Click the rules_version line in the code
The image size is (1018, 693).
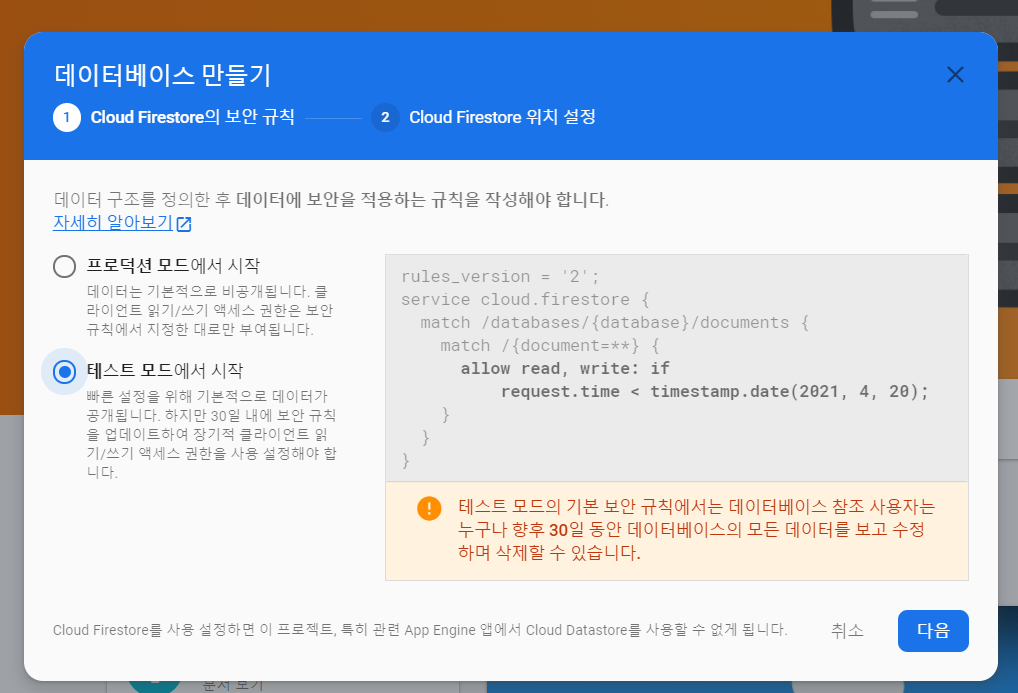click(x=500, y=276)
